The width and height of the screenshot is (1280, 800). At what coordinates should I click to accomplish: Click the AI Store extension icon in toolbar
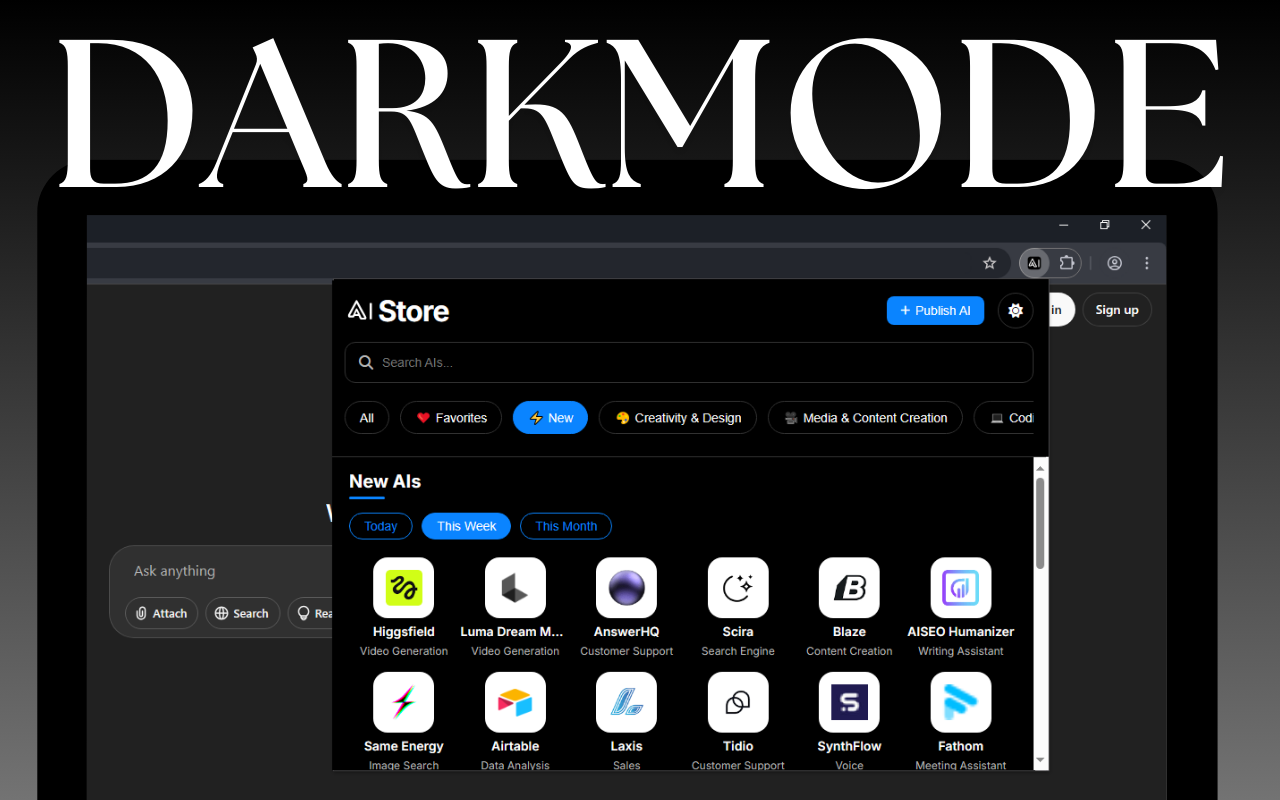[x=1034, y=263]
